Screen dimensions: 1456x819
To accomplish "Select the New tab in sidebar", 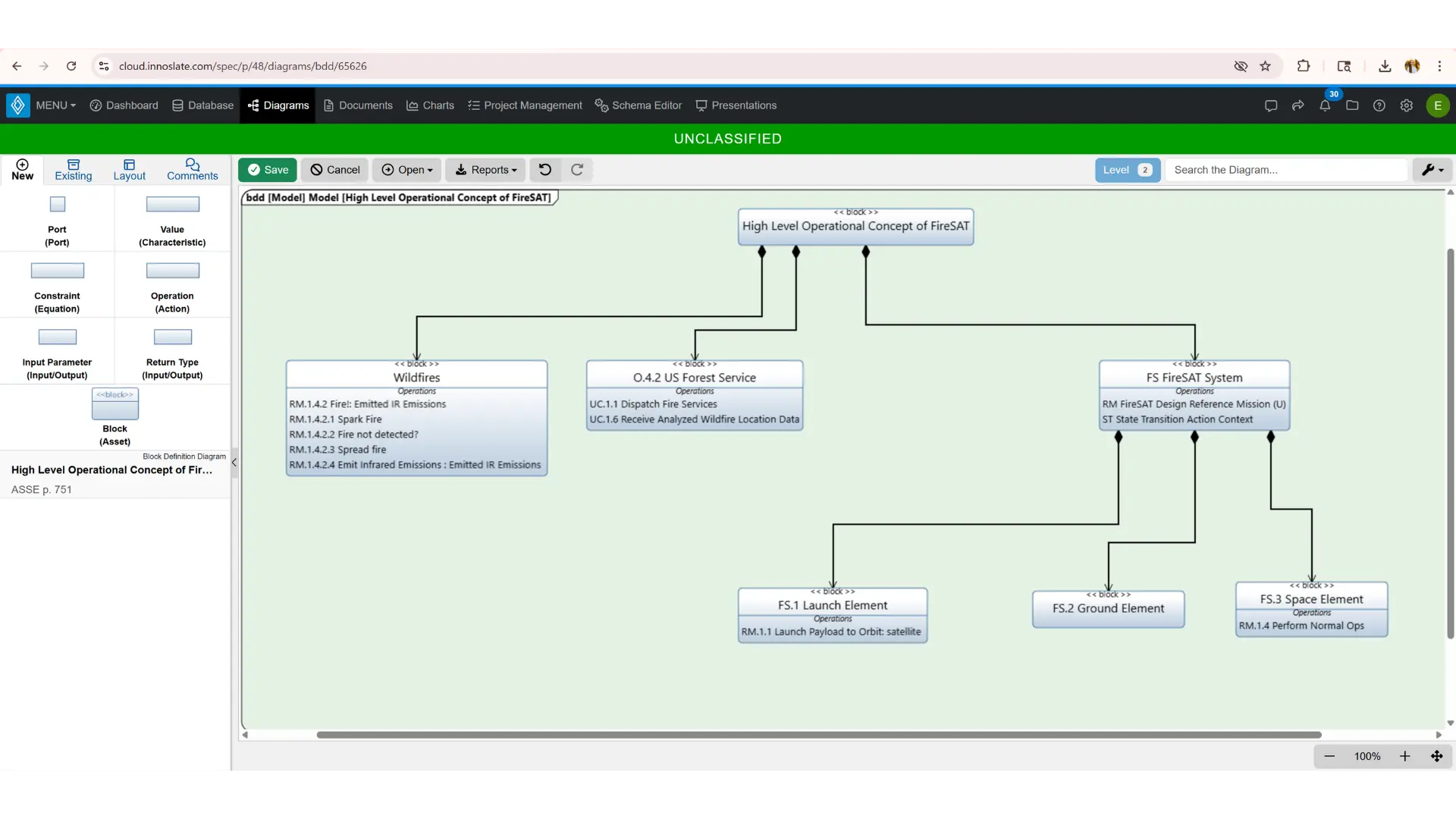I will click(x=23, y=170).
